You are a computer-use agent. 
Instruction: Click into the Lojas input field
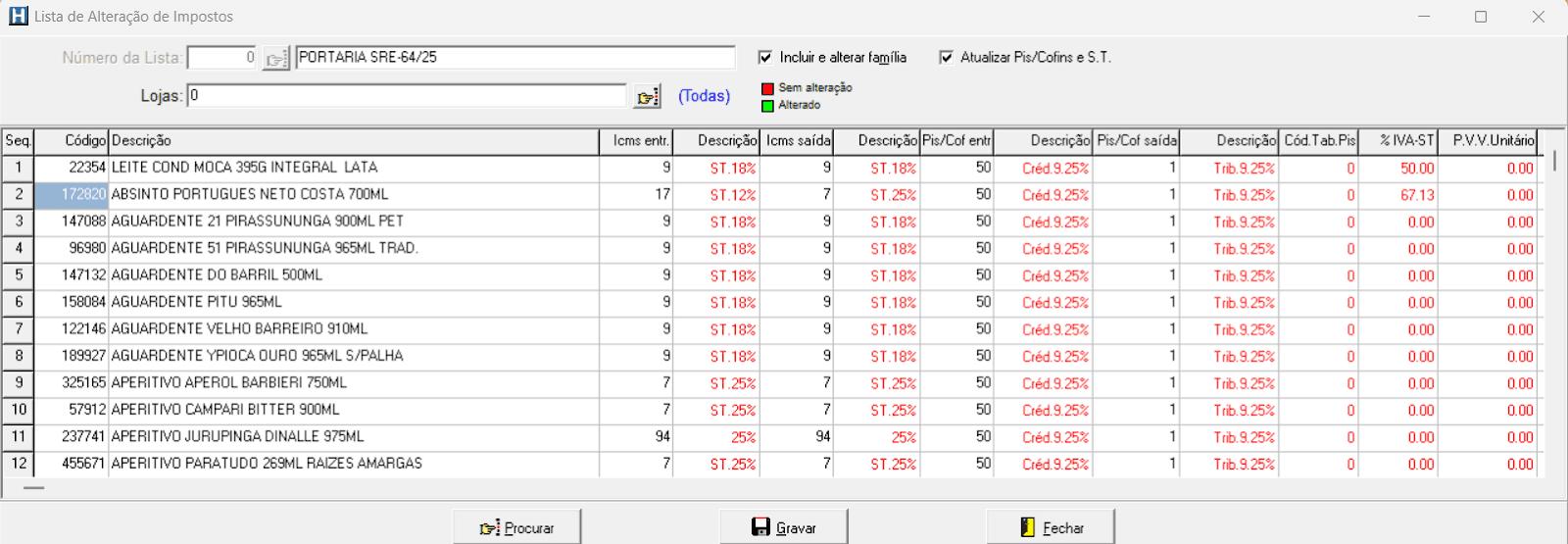coord(407,96)
